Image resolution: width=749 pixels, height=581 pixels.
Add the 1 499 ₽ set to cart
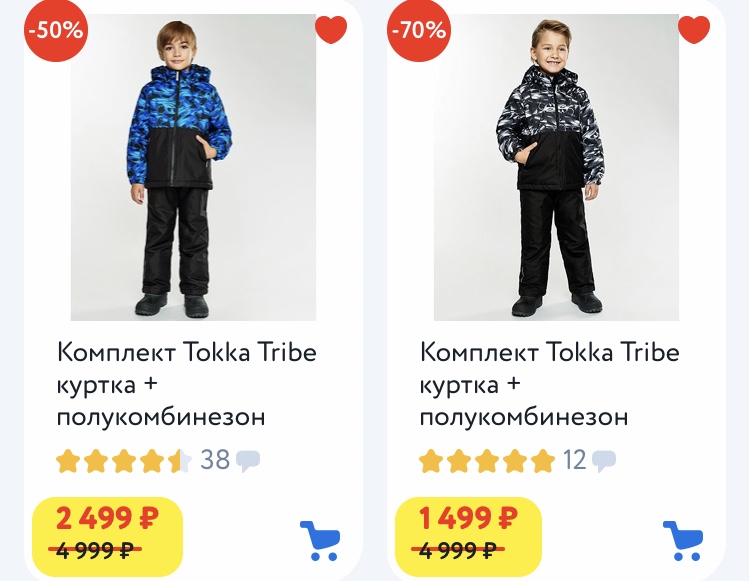point(682,540)
